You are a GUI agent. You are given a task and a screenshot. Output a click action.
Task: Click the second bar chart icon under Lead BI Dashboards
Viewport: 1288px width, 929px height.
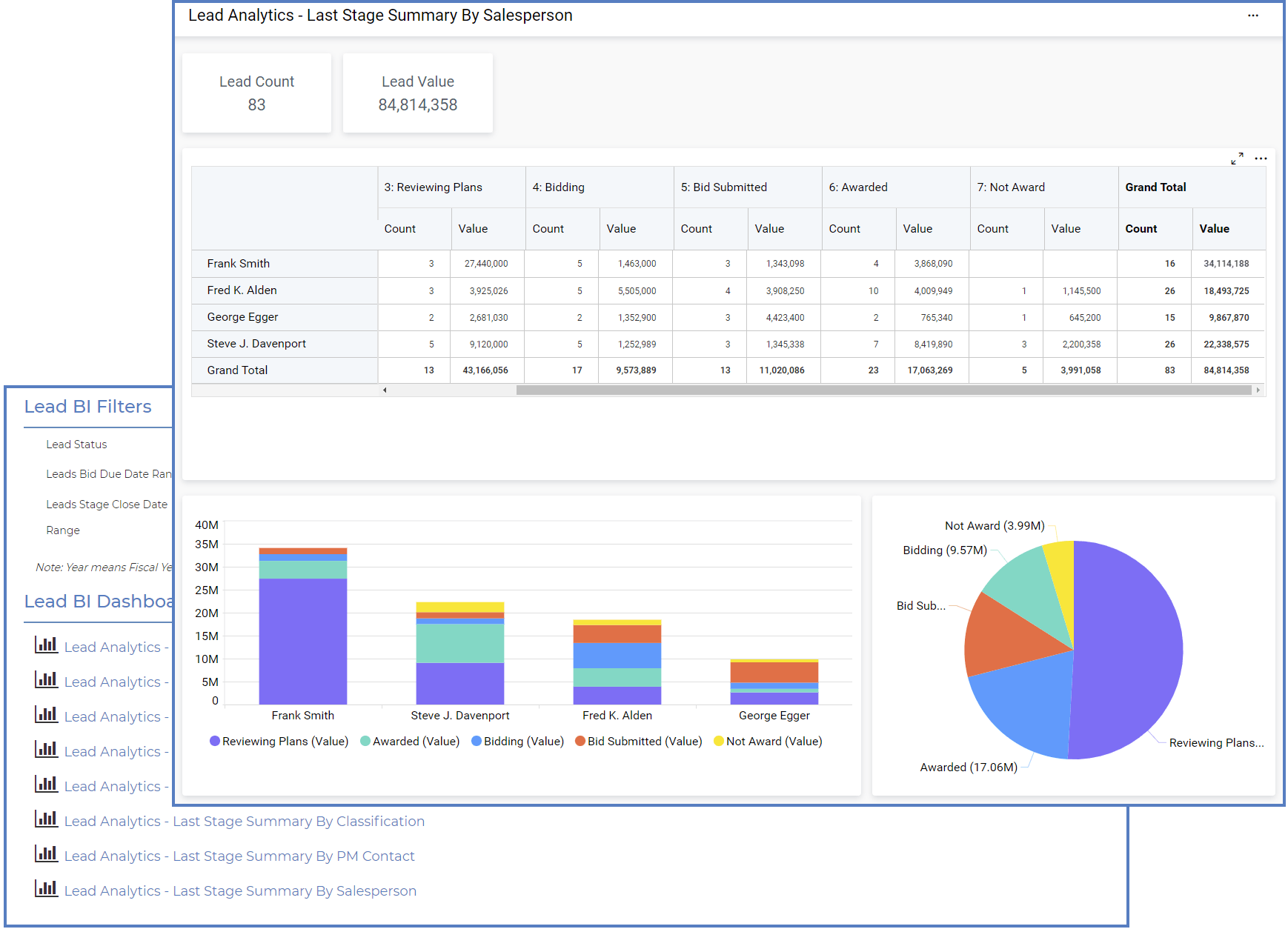coord(46,680)
